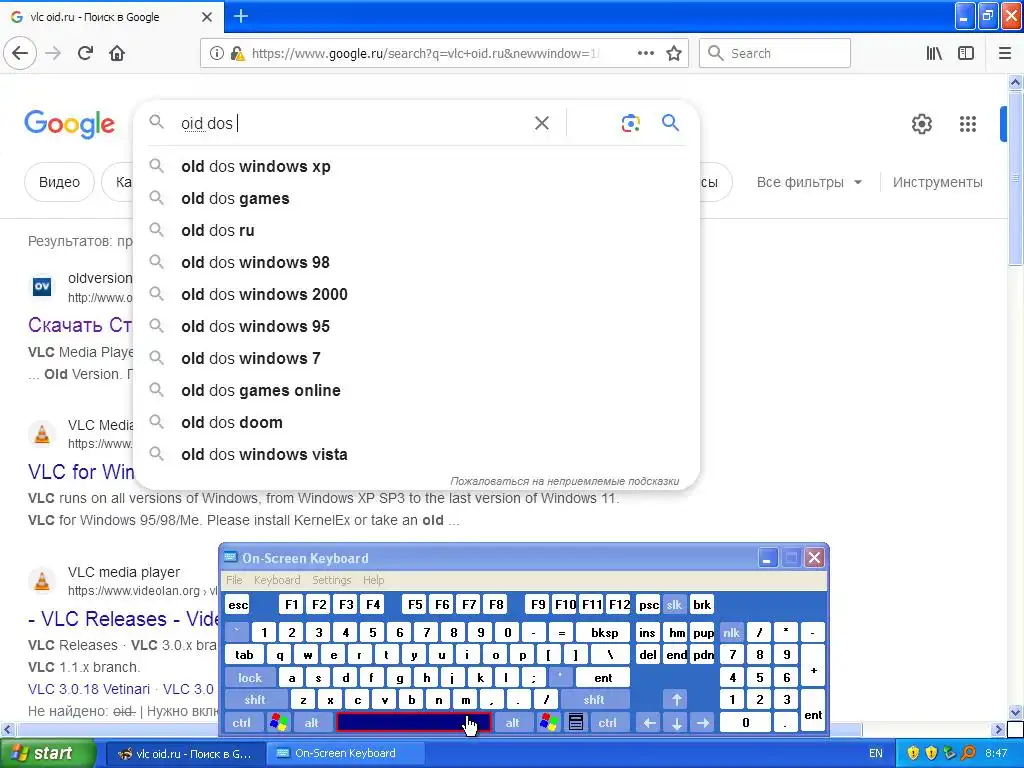Toggle the left alt key
Viewport: 1024px width, 768px height.
pyautogui.click(x=312, y=722)
